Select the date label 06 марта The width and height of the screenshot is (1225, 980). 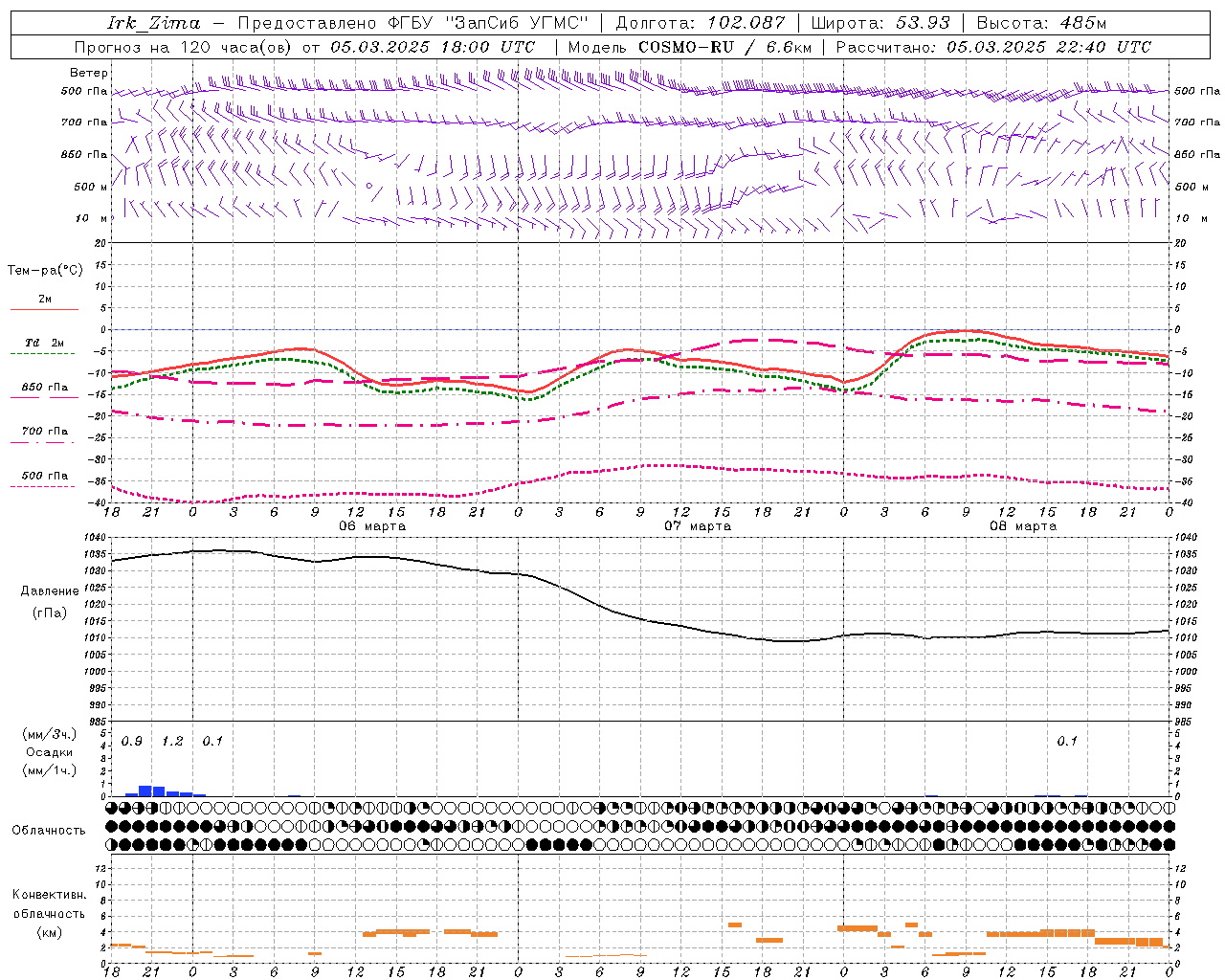coord(372,526)
